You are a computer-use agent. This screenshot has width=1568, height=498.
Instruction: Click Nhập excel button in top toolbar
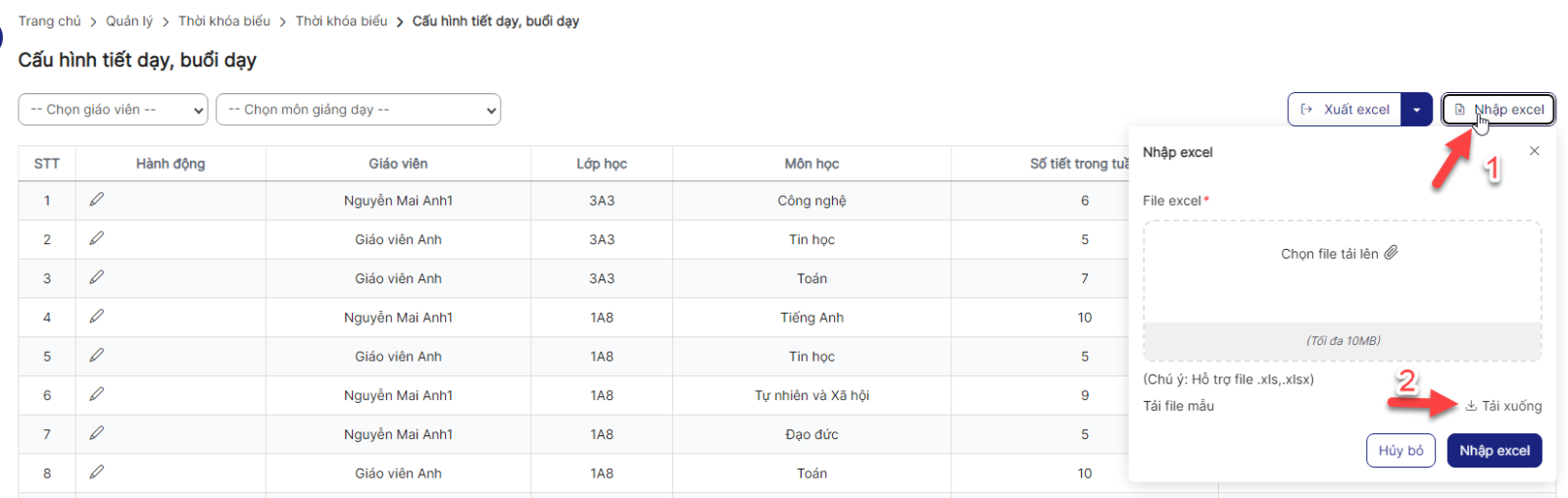click(1498, 110)
